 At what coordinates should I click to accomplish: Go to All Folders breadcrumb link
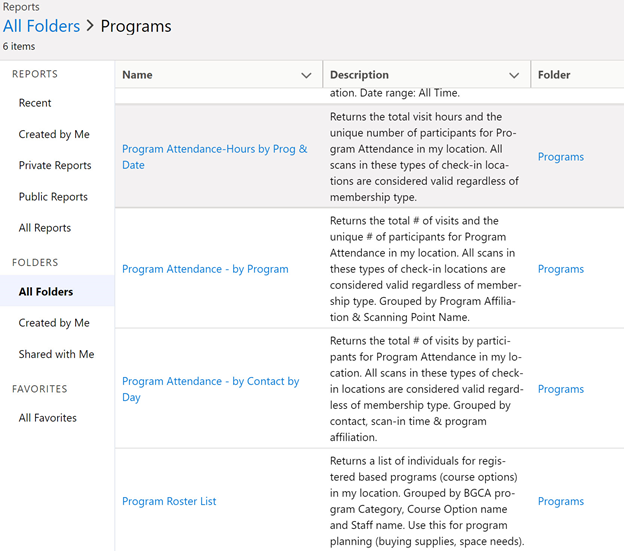41,26
